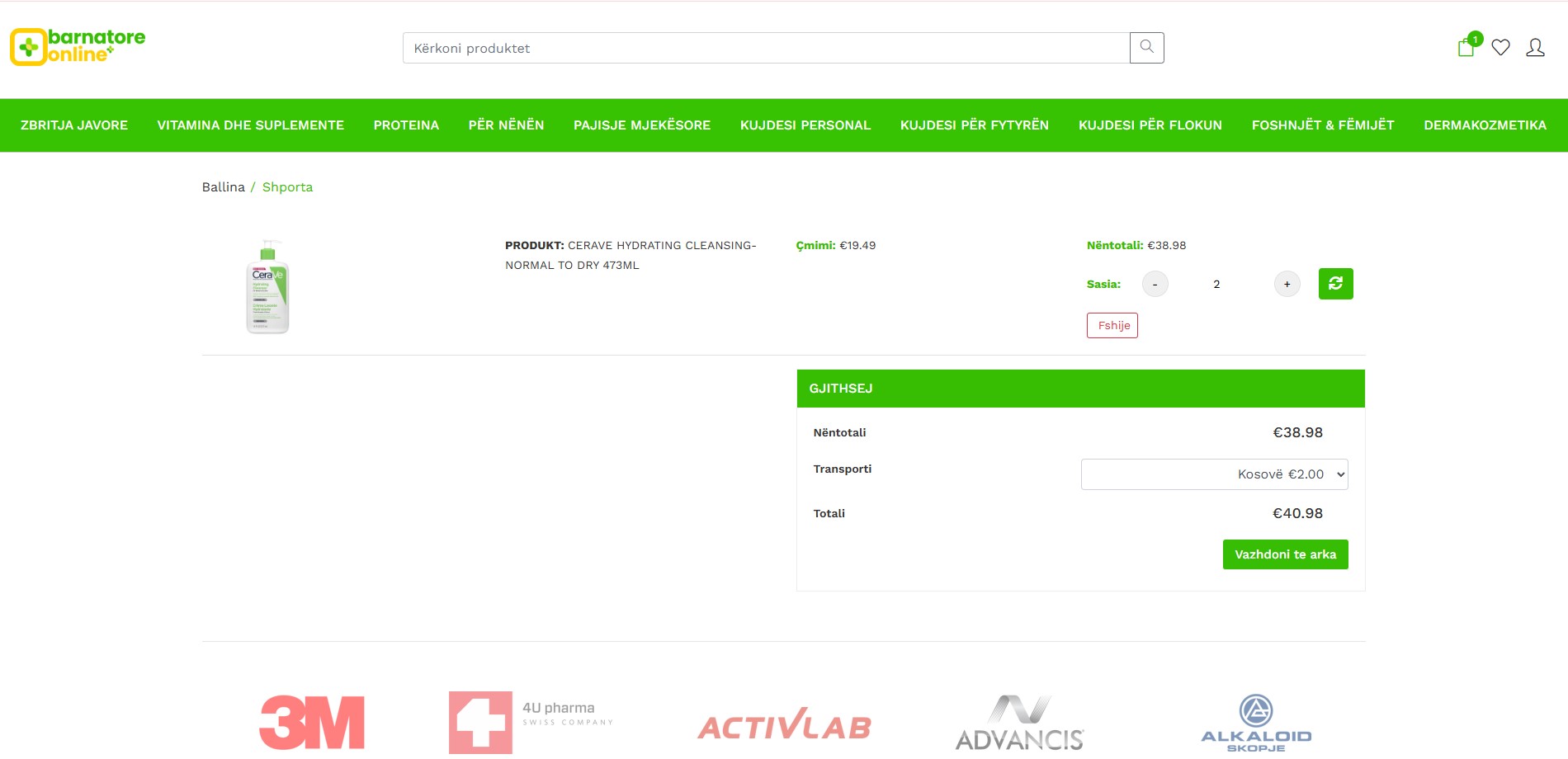The width and height of the screenshot is (1568, 759).
Task: Click the Totali amount €40.98
Action: [1297, 513]
